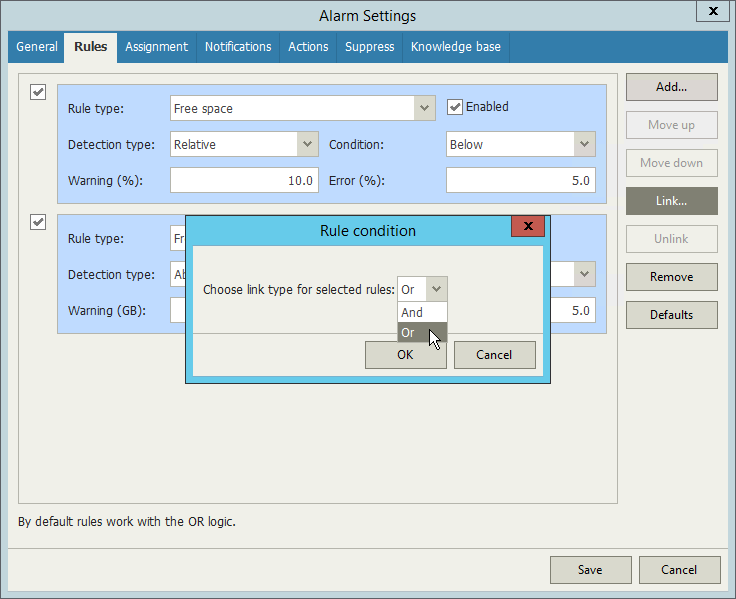The height and width of the screenshot is (599, 736).
Task: Uncheck the Enabled checkbox
Action: tap(454, 107)
